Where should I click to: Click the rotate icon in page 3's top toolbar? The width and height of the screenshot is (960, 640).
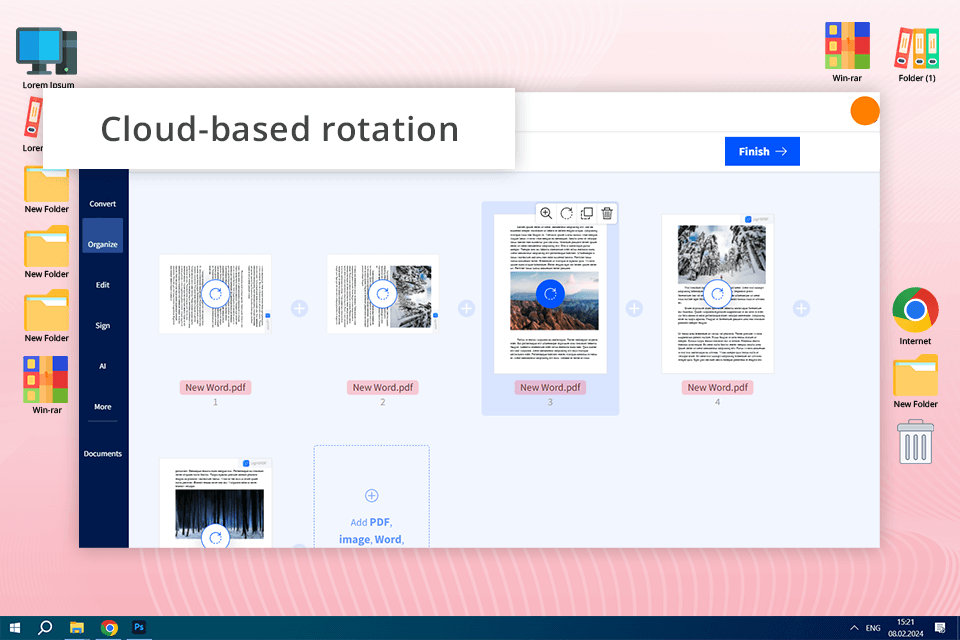(566, 213)
